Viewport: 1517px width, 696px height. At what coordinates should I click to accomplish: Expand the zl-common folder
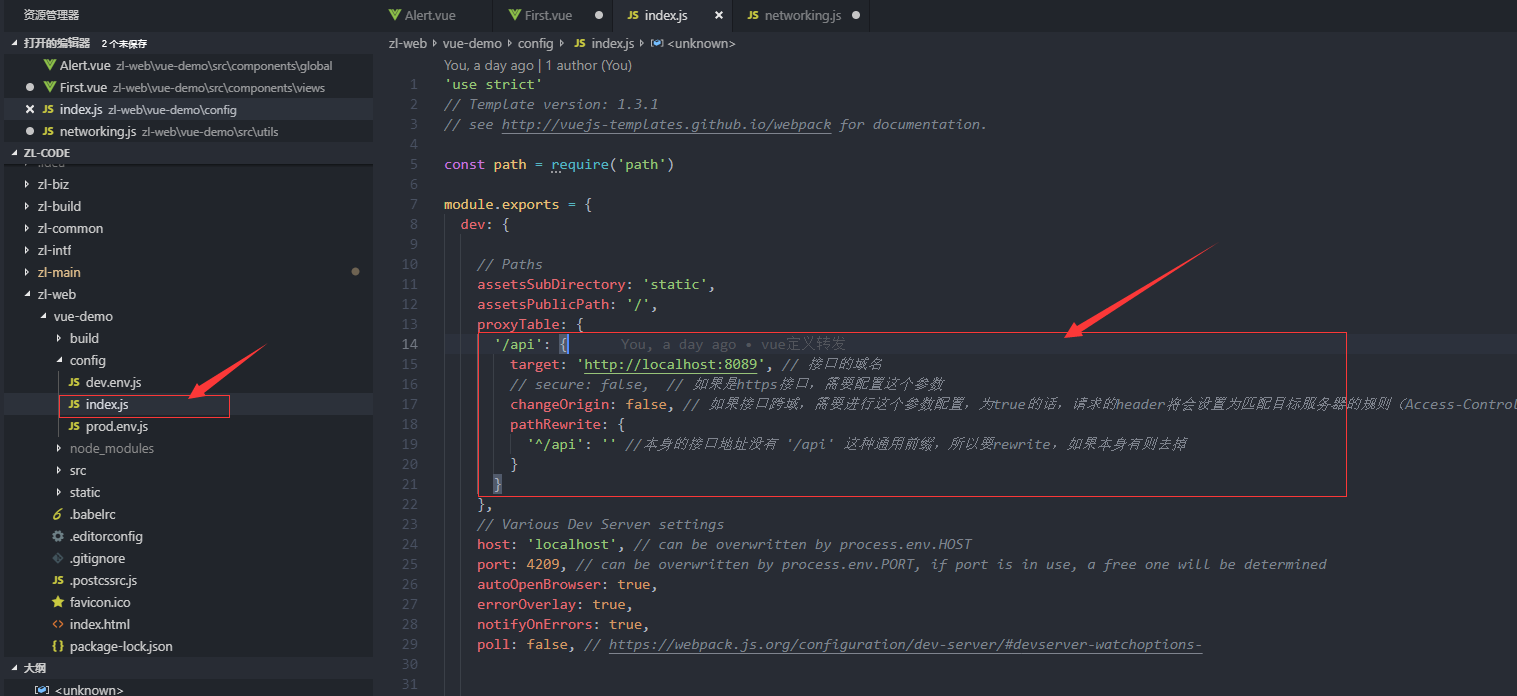pyautogui.click(x=70, y=228)
